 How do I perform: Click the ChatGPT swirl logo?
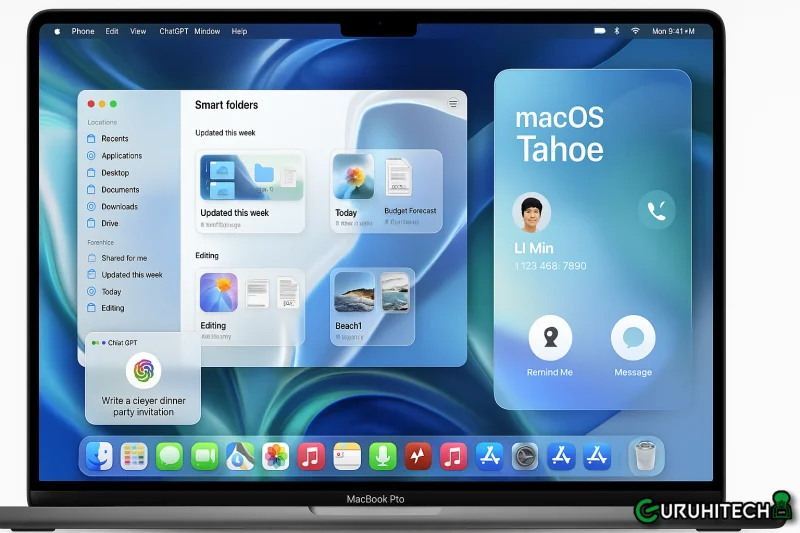143,370
